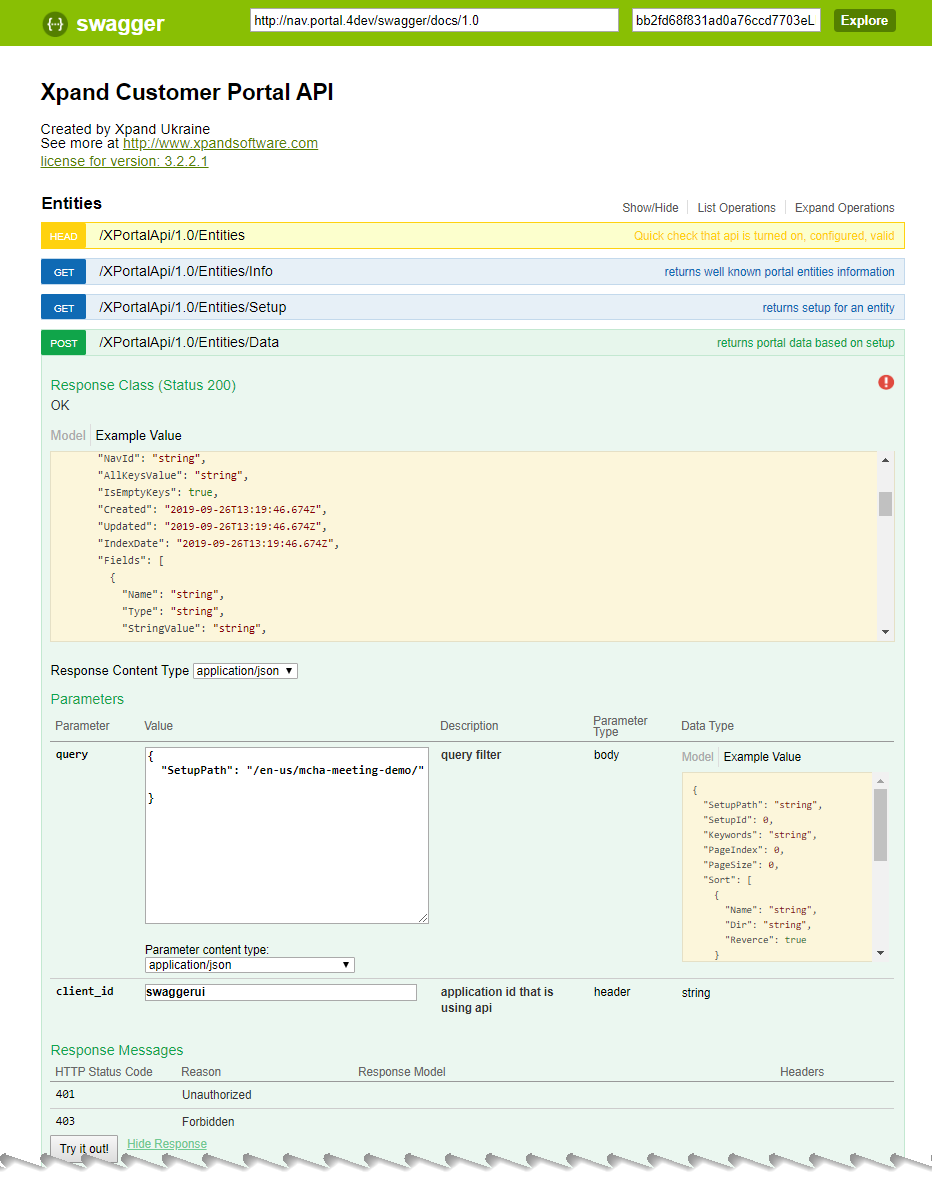Click the GET badge on Entities/Setup endpoint

63,307
